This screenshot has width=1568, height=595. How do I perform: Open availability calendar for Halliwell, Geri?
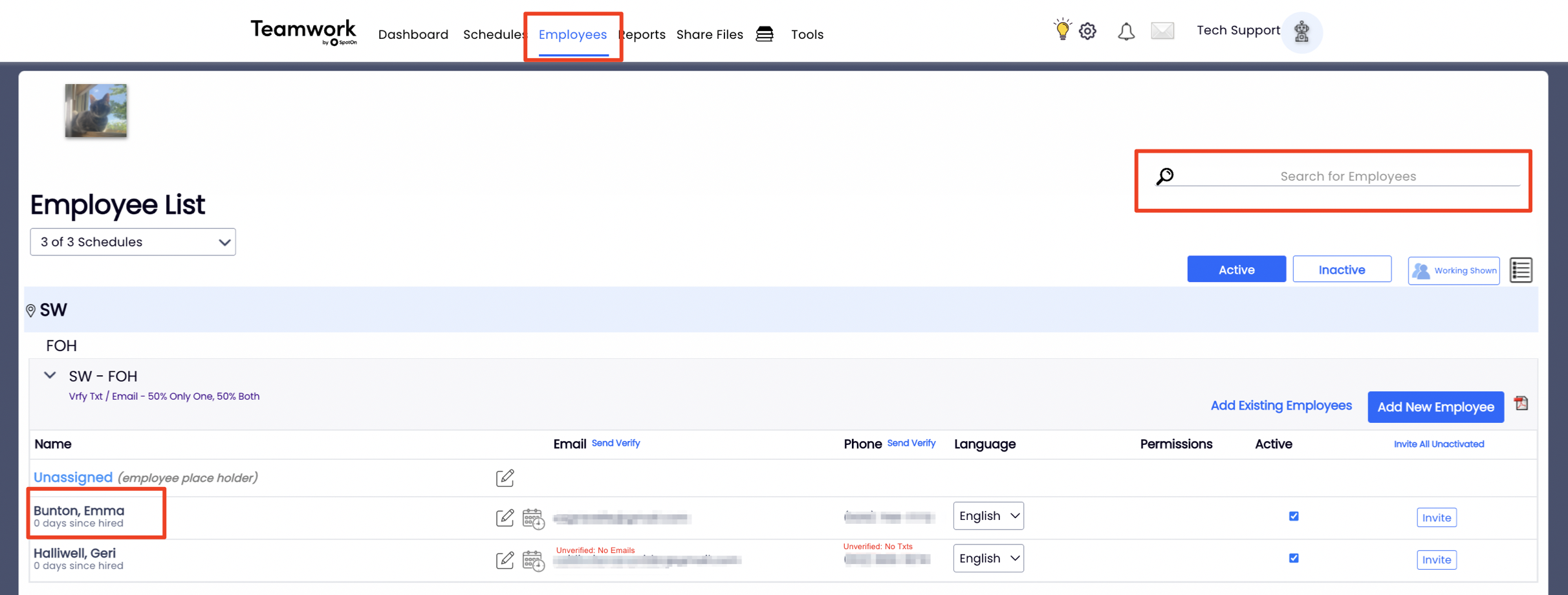[x=533, y=561]
